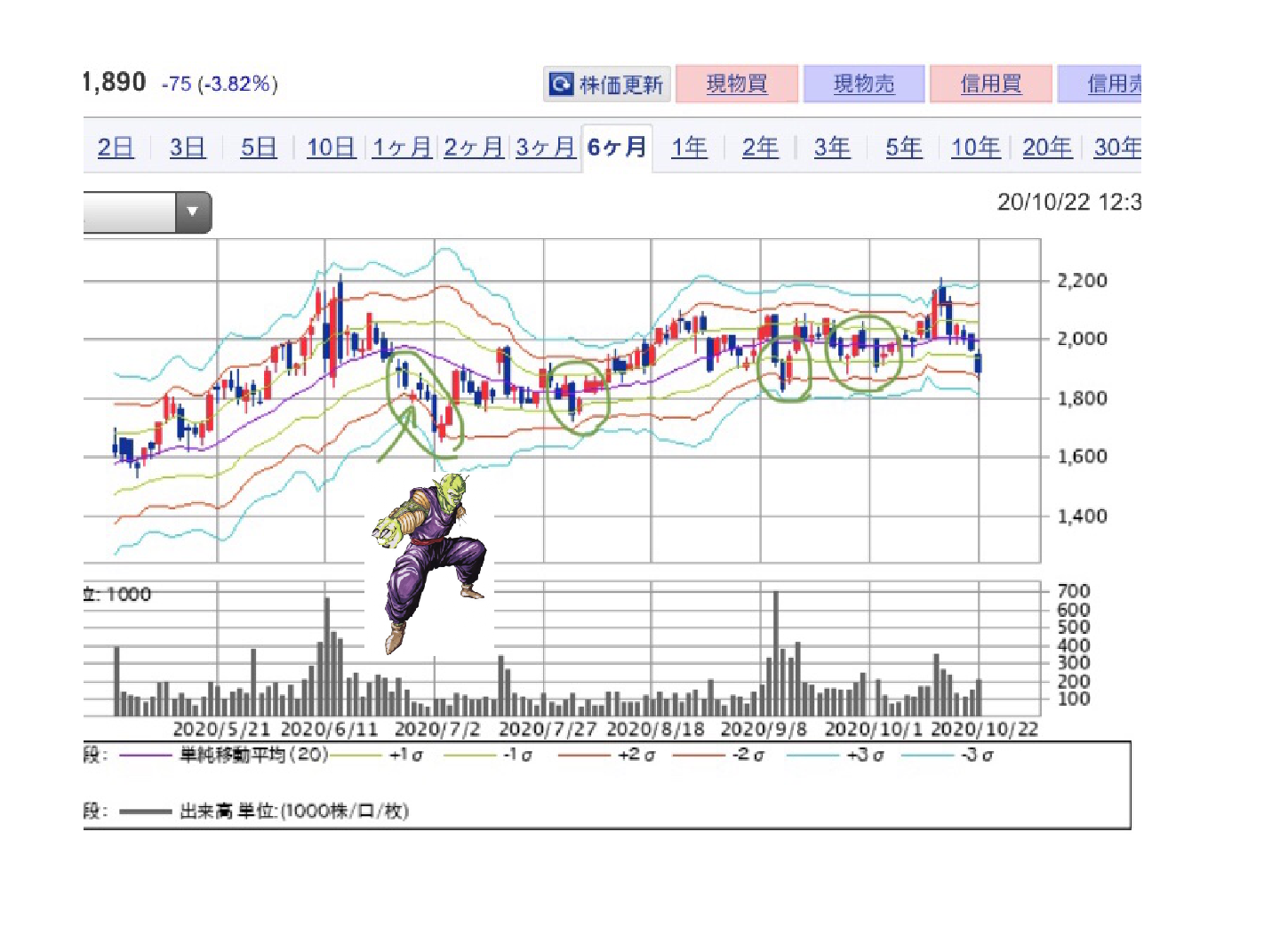
Task: Click the 100 volume axis label
Action: (1074, 699)
